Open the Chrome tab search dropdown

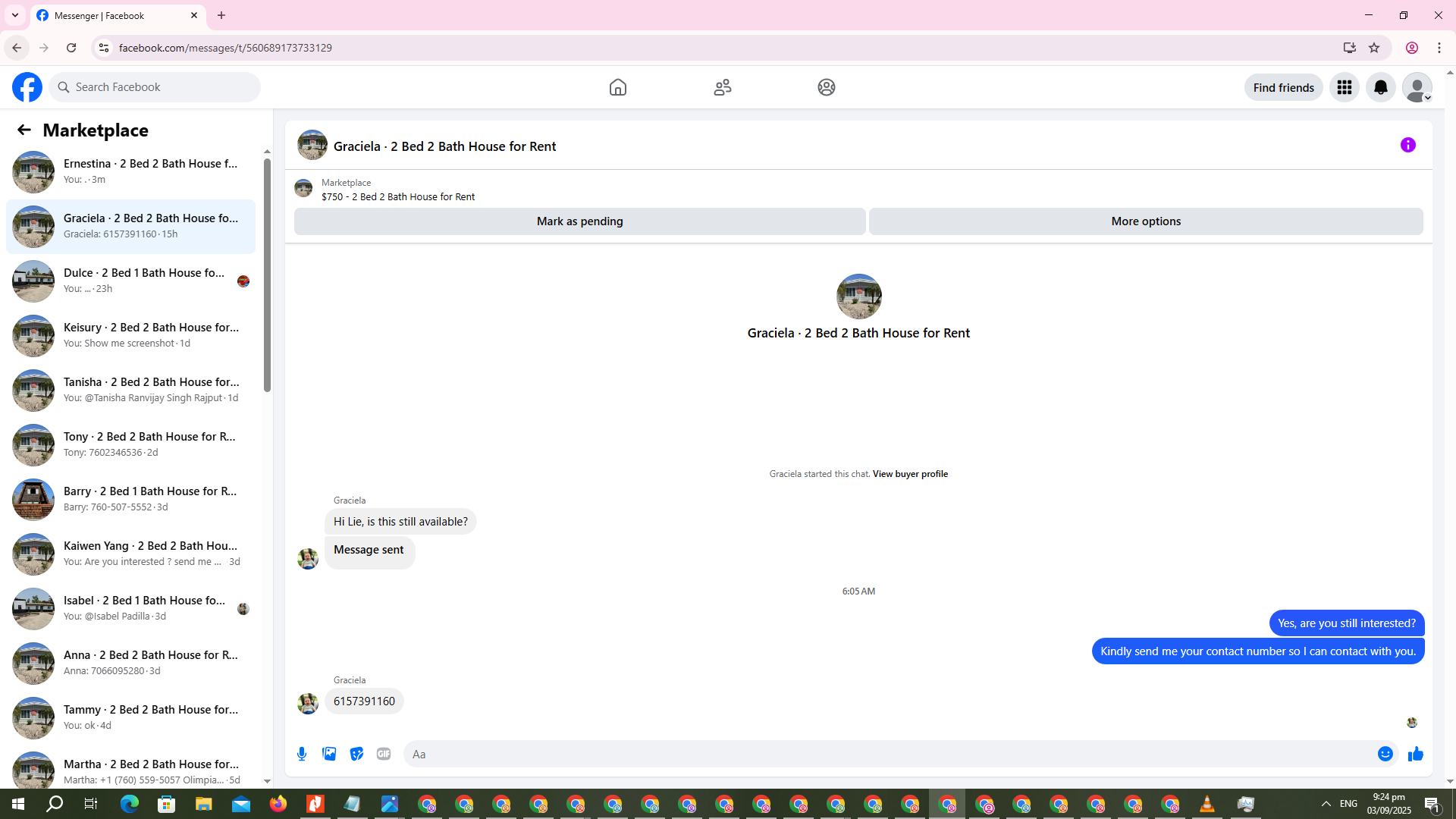[x=15, y=15]
